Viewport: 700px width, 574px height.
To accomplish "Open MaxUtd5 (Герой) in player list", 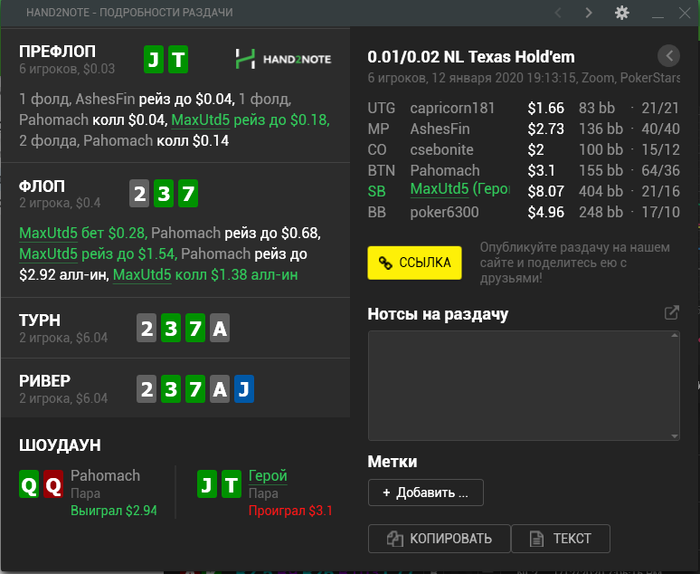I will tap(460, 189).
